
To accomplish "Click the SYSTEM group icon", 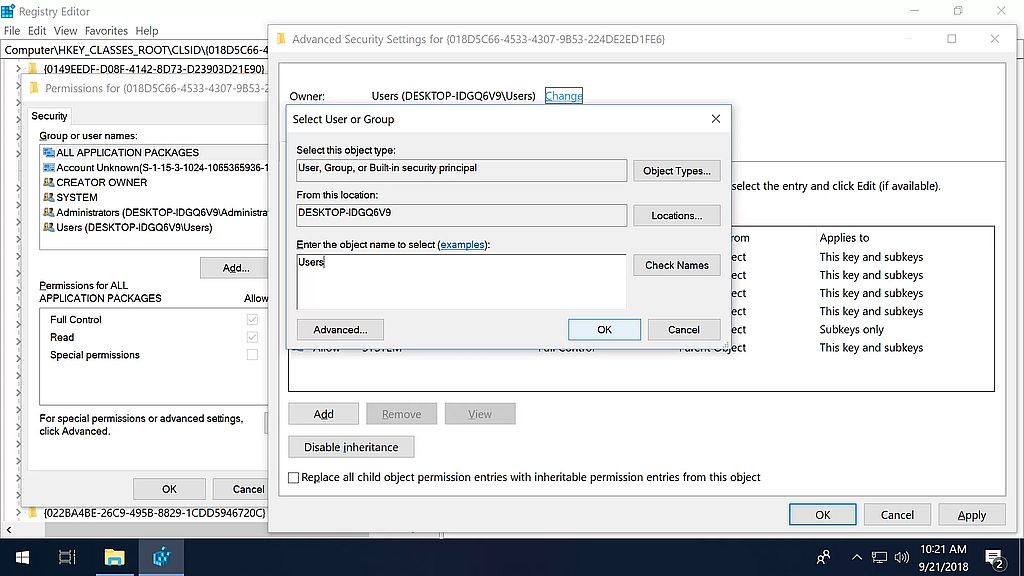I will (48, 197).
